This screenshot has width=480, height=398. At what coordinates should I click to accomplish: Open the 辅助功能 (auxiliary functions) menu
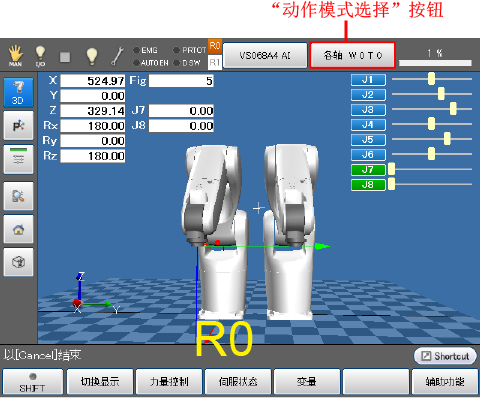[445, 382]
